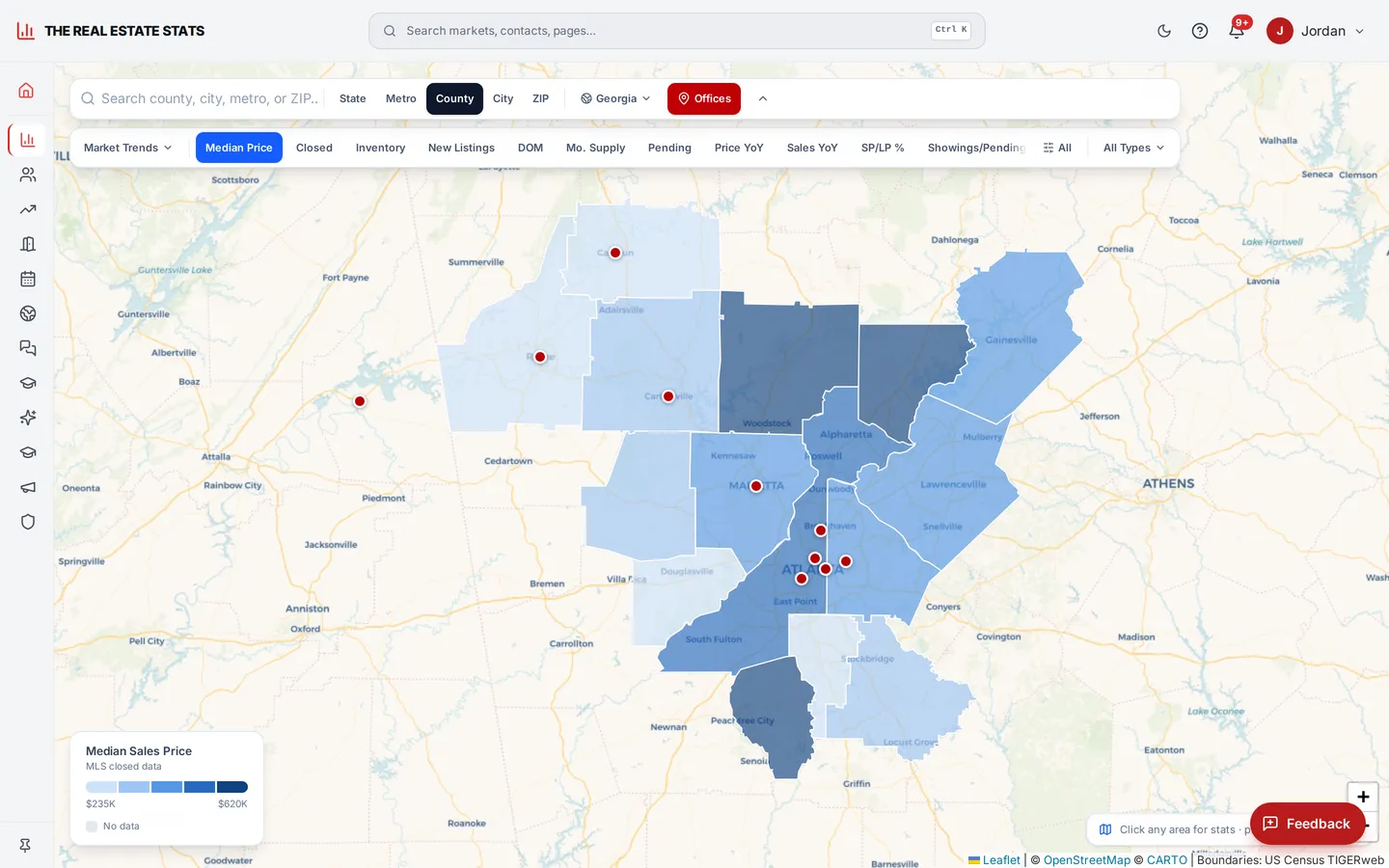Switch geography level to ZIP

(x=541, y=98)
